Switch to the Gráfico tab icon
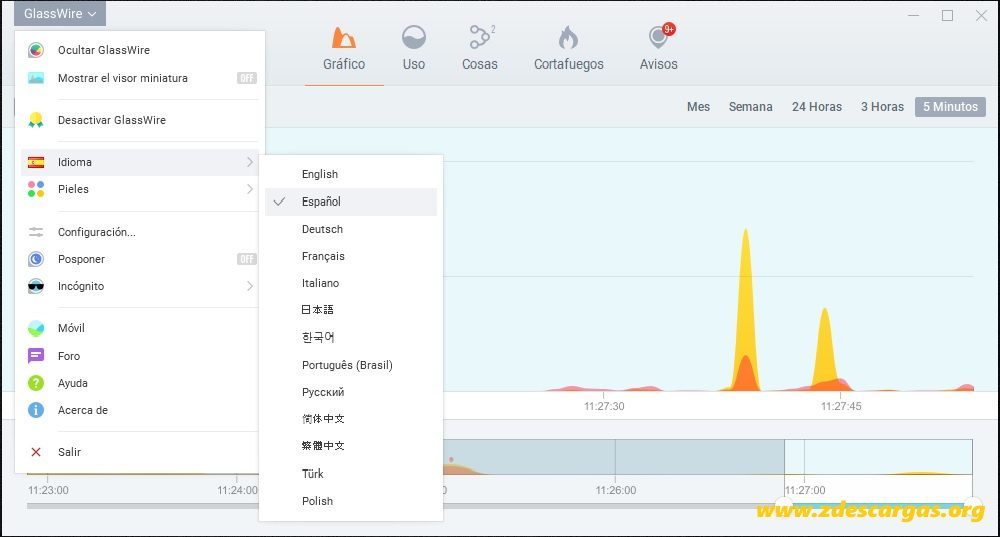1000x537 pixels. (344, 38)
